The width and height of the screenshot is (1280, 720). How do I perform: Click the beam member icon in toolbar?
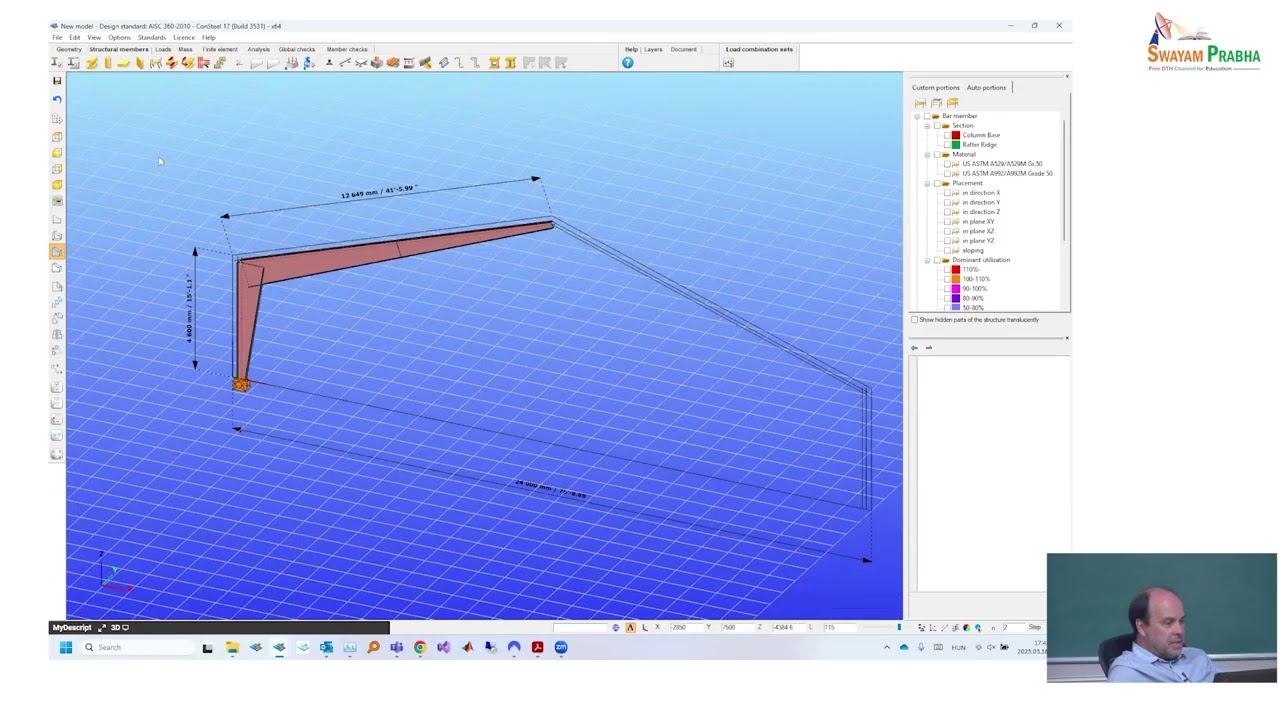[x=91, y=63]
